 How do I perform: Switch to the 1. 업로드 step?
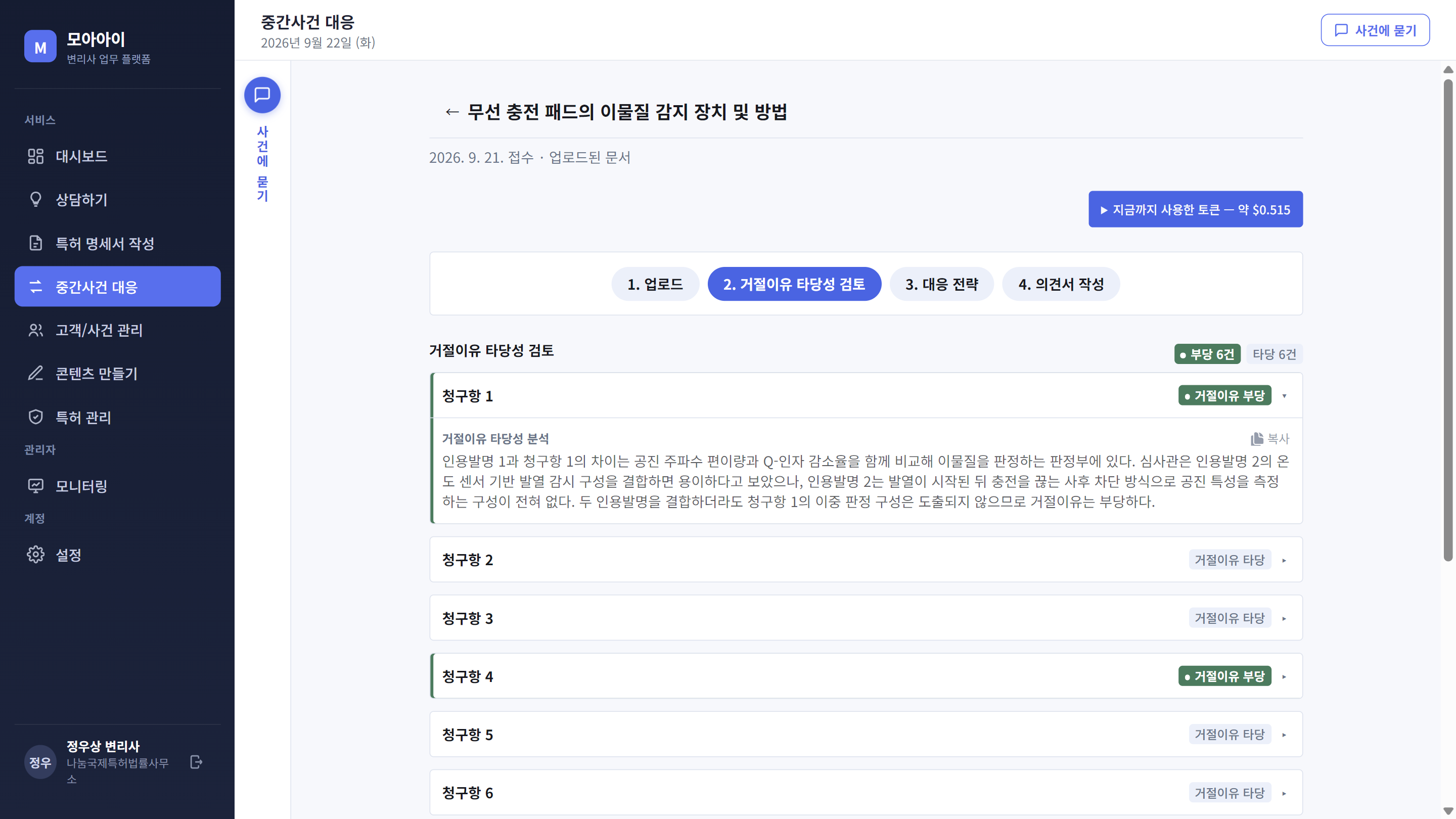point(655,284)
